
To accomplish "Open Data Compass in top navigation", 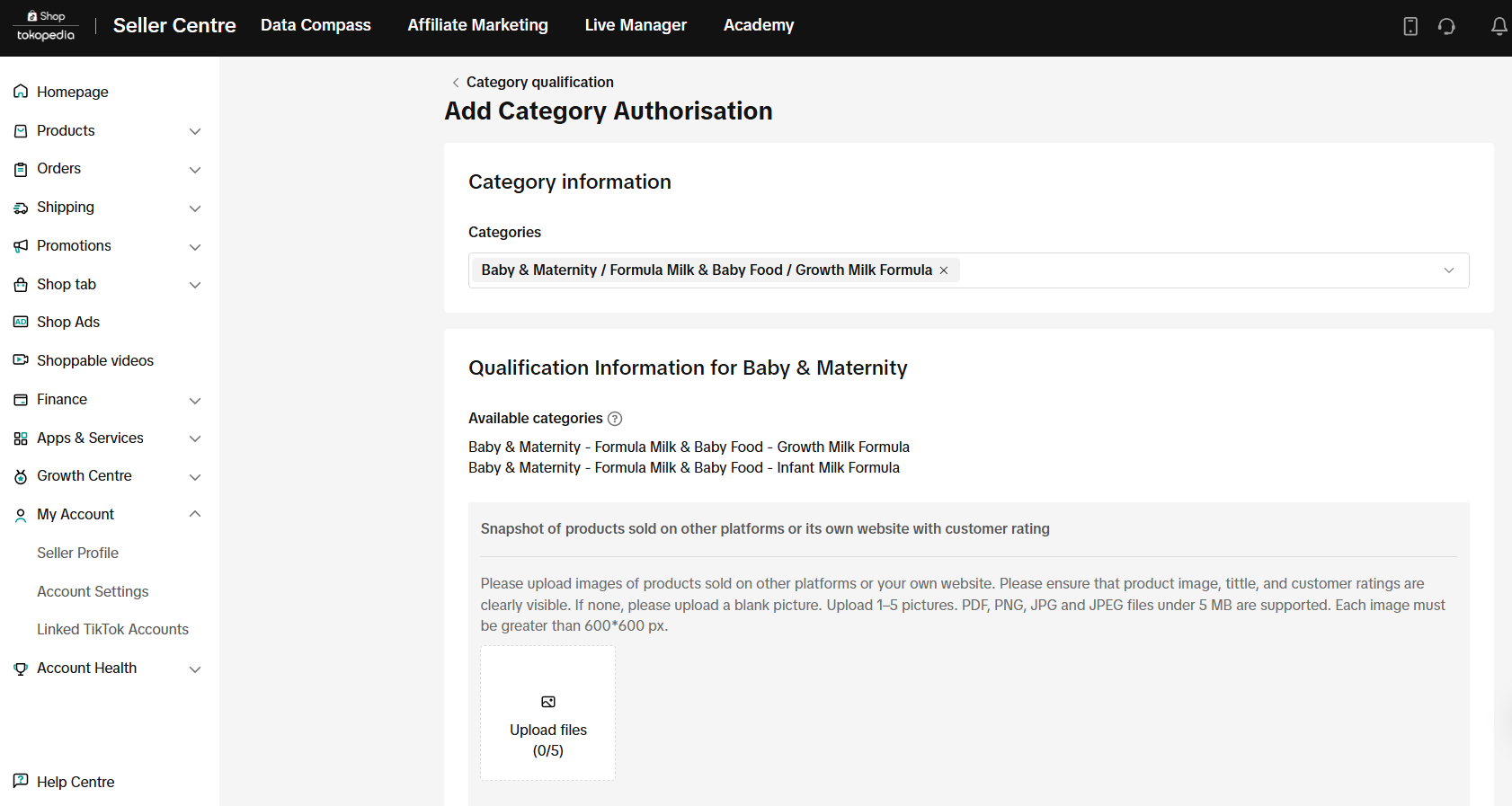I will [x=316, y=25].
